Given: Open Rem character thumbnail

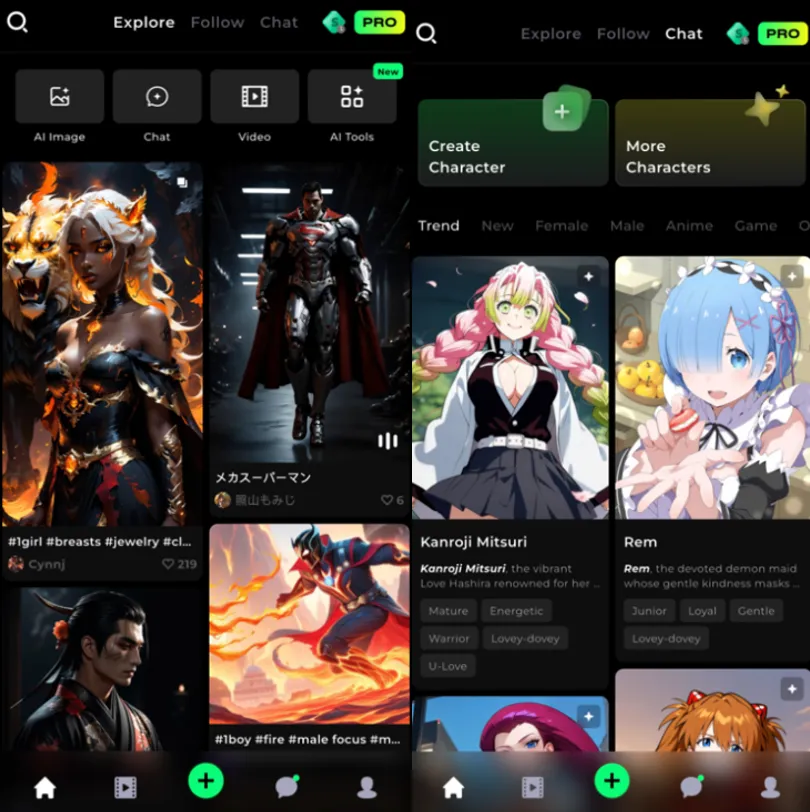Looking at the screenshot, I should point(713,388).
